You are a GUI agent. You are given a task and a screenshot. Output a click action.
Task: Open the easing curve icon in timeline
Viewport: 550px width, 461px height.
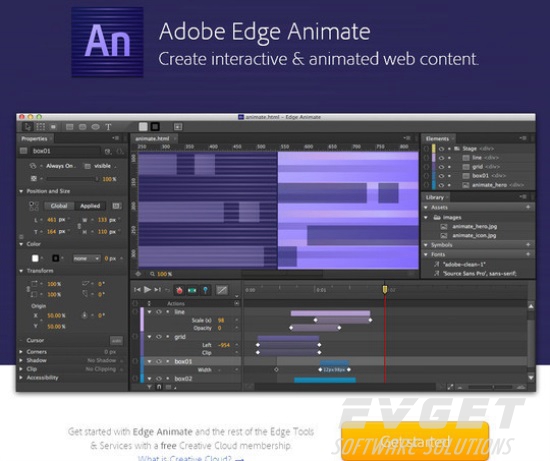point(222,290)
